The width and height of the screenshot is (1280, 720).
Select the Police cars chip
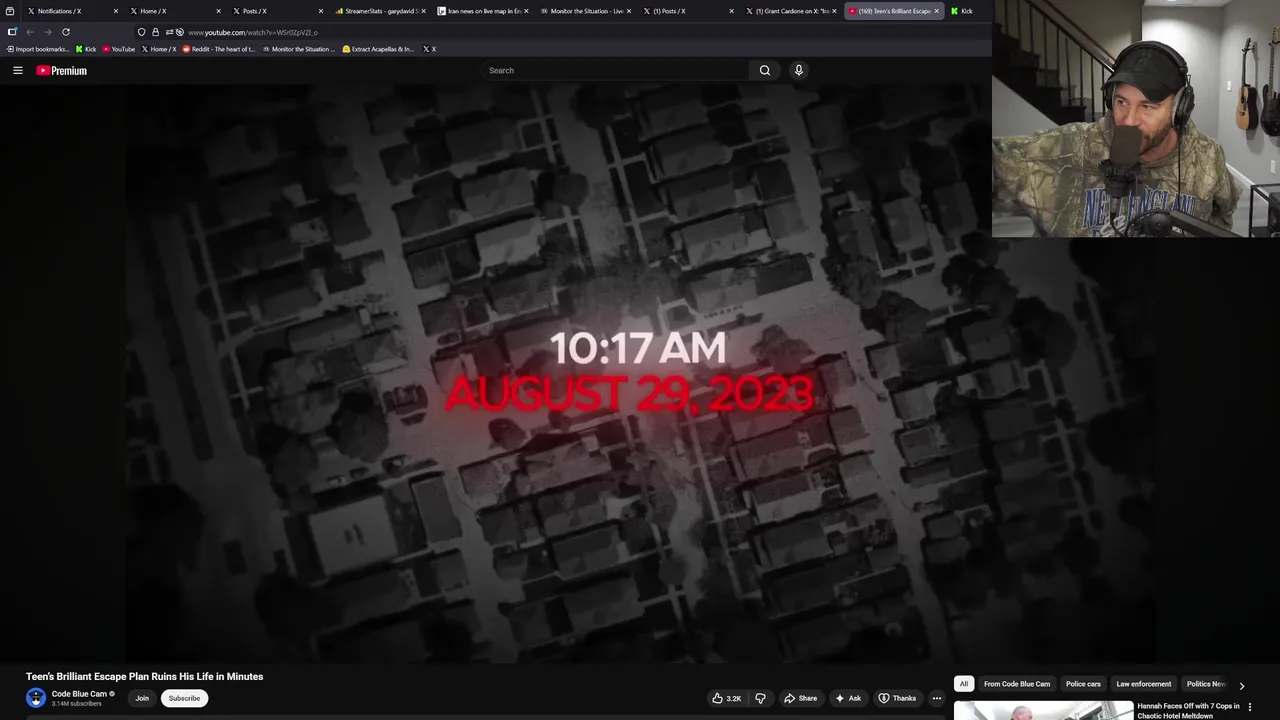1083,684
